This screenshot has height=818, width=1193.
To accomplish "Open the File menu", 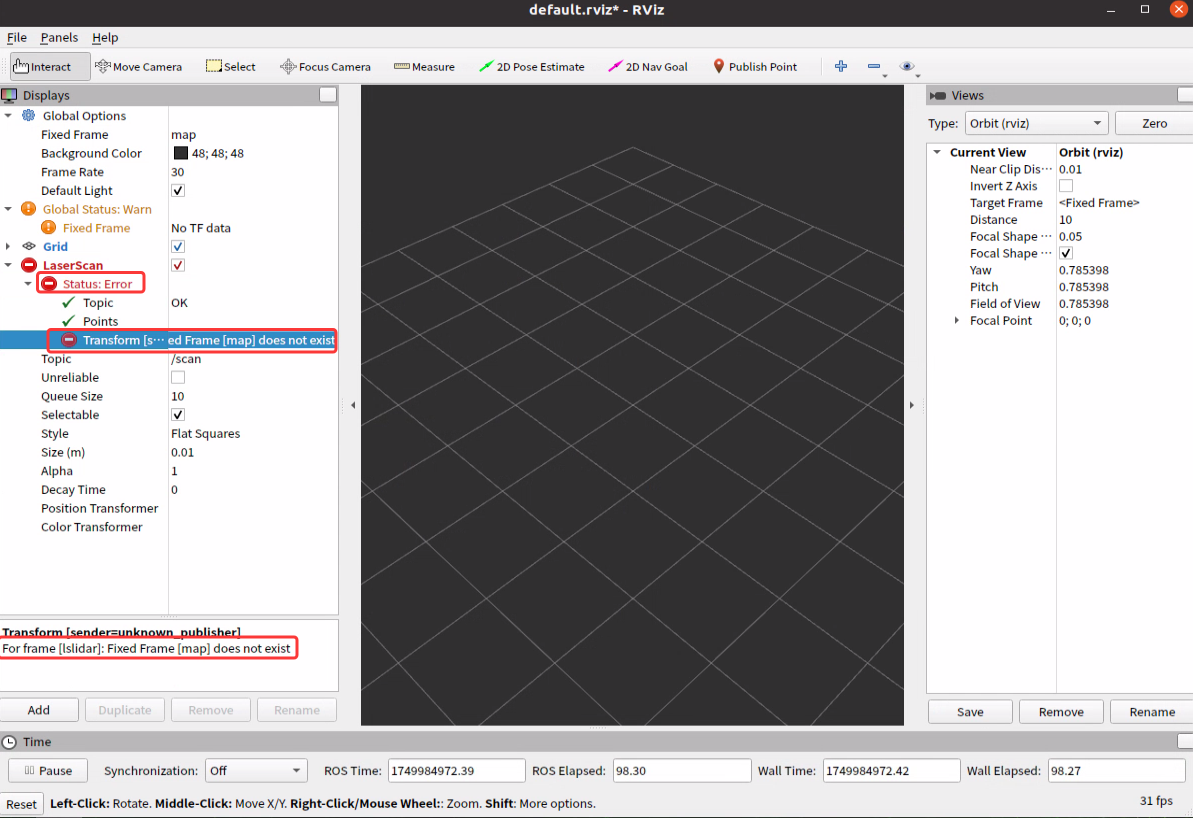I will [x=16, y=37].
